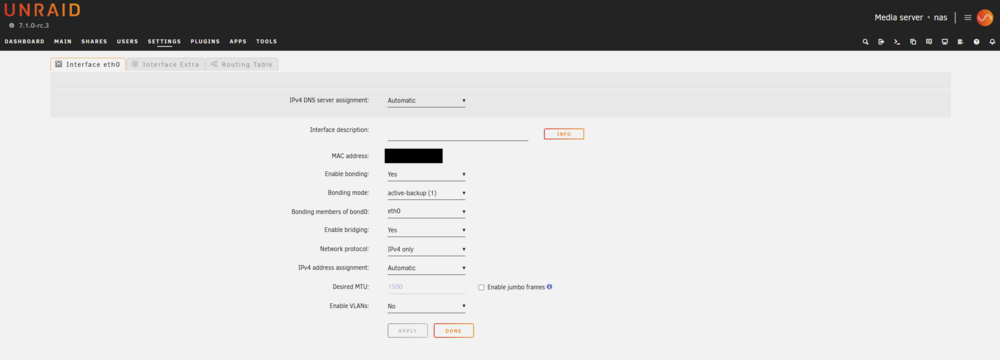
Task: Open IPv4 address assignment dropdown
Action: click(426, 268)
